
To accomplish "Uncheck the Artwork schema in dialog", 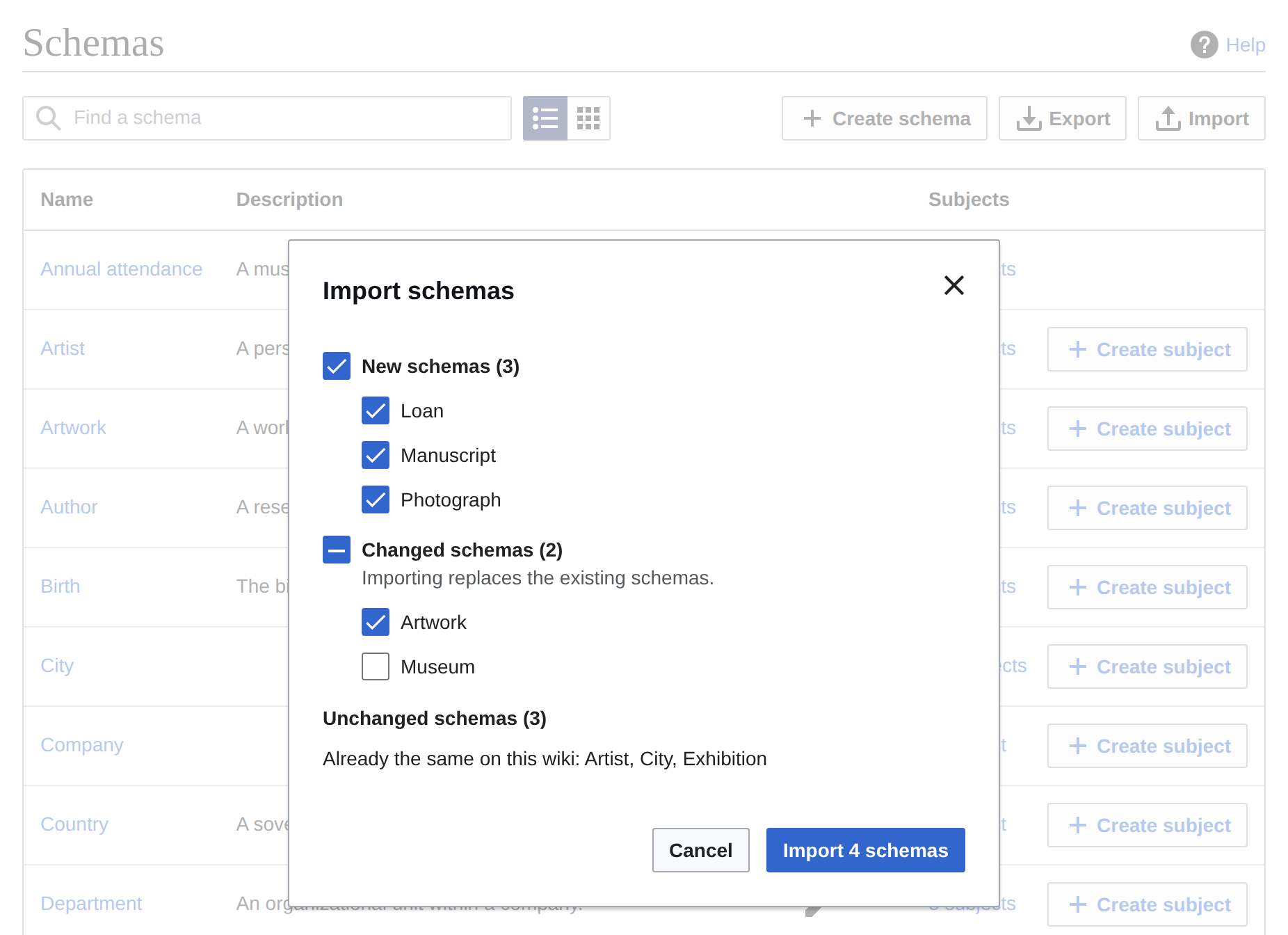I will [x=376, y=622].
